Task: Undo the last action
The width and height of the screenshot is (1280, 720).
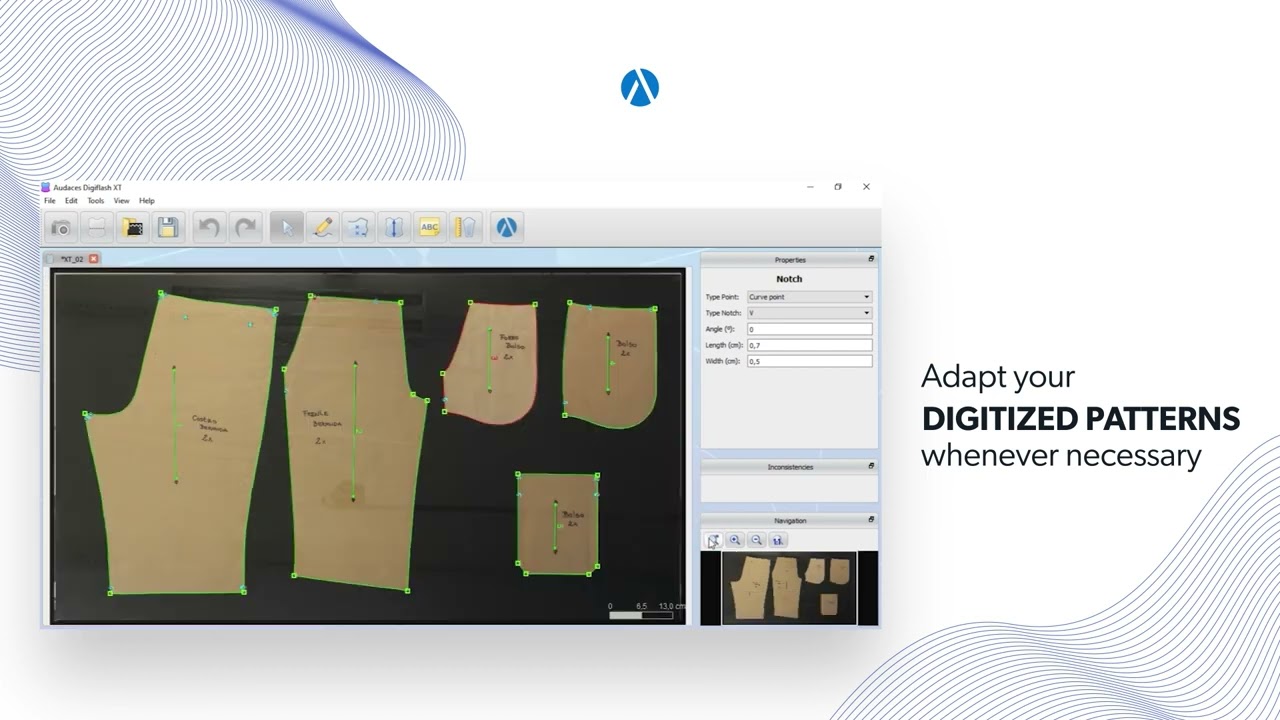Action: tap(209, 228)
